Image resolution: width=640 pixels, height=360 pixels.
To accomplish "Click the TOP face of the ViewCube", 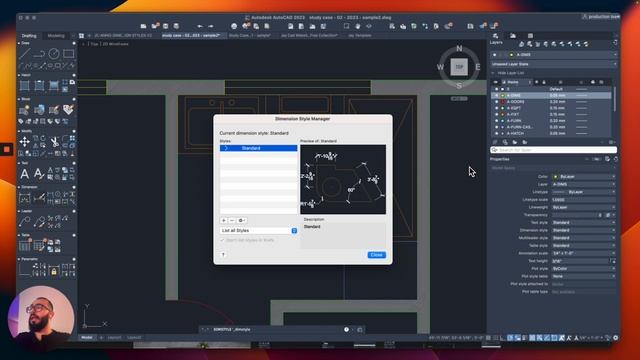I will click(459, 67).
